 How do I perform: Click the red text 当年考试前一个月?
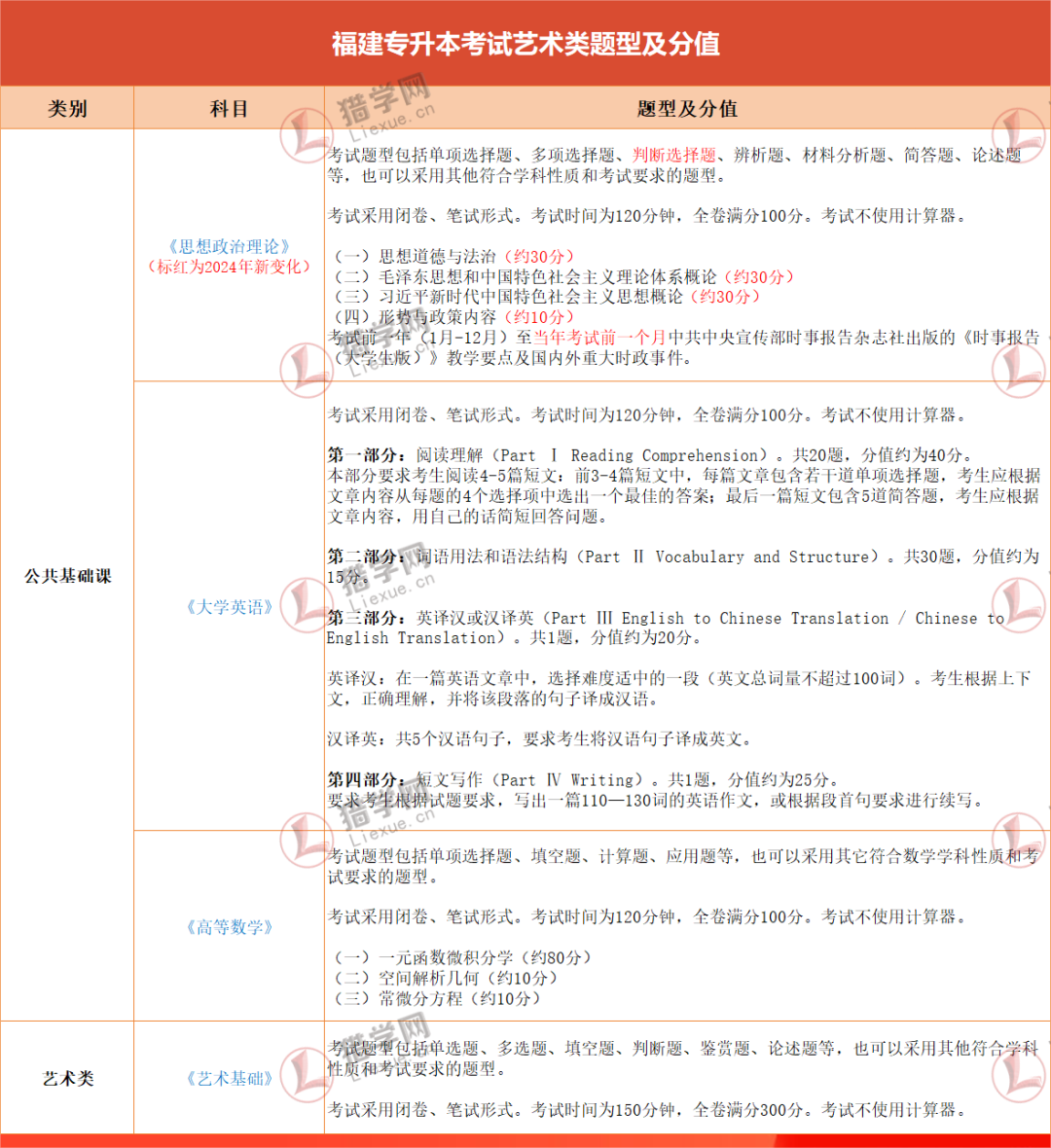tap(599, 338)
